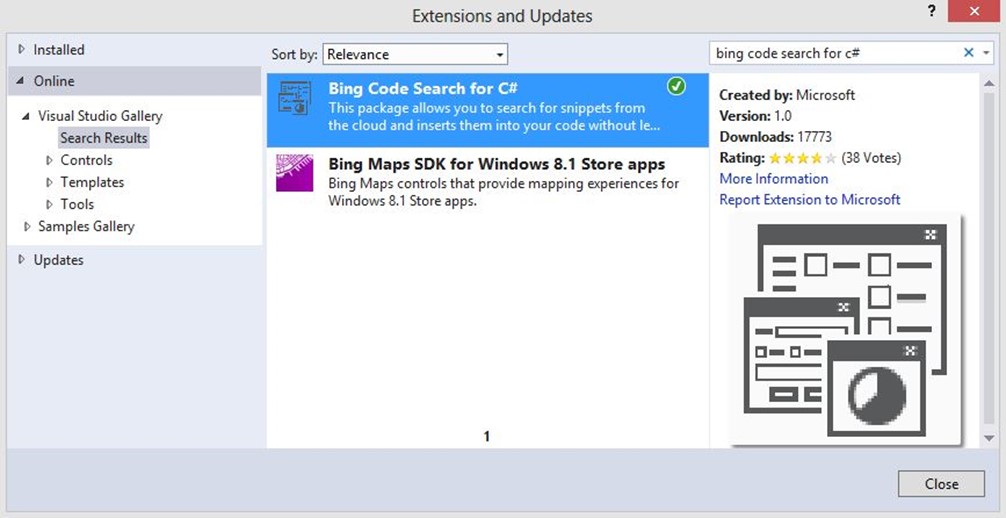Image resolution: width=1006 pixels, height=518 pixels.
Task: Collapse the Online category
Action: (21, 81)
